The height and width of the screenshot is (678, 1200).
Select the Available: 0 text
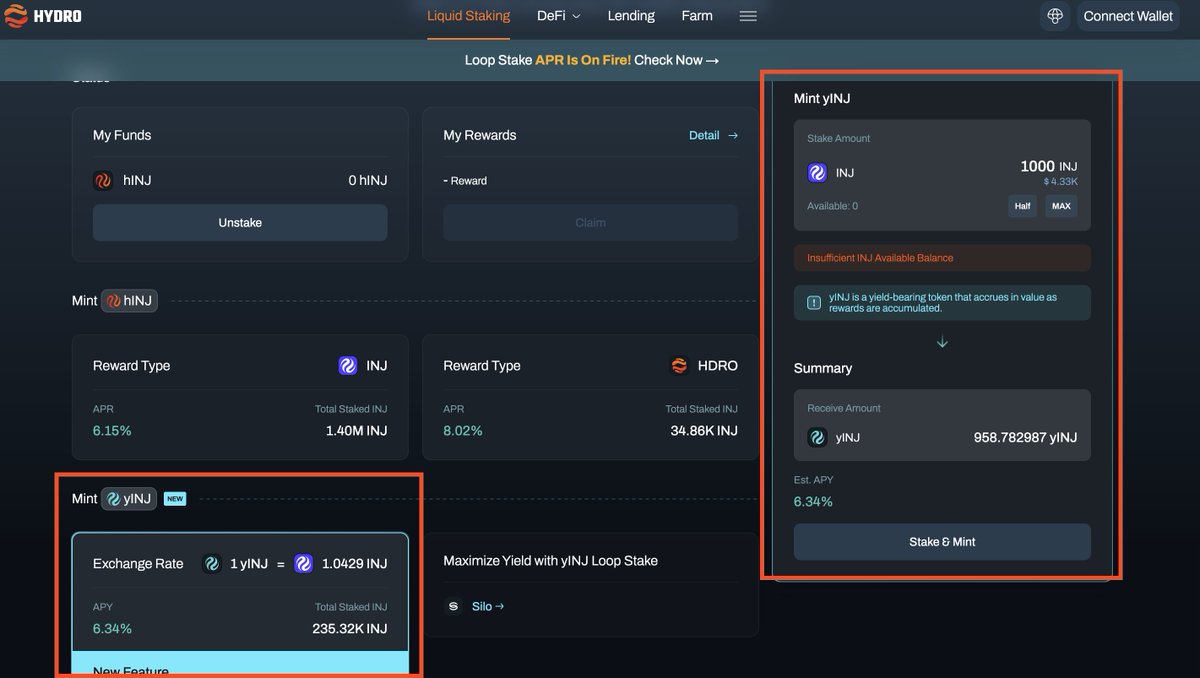(833, 206)
